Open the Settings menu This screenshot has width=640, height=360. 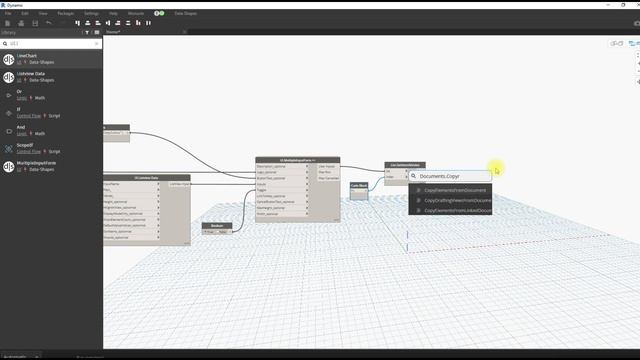[x=91, y=13]
